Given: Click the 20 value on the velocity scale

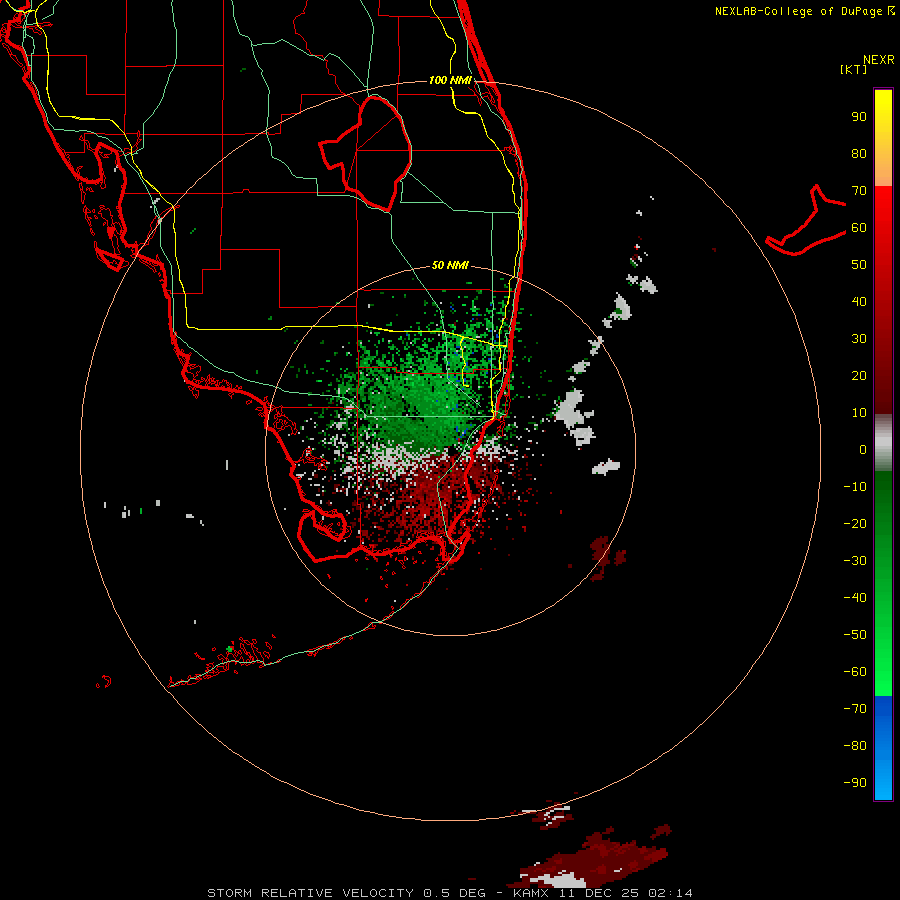Looking at the screenshot, I should click(x=859, y=376).
